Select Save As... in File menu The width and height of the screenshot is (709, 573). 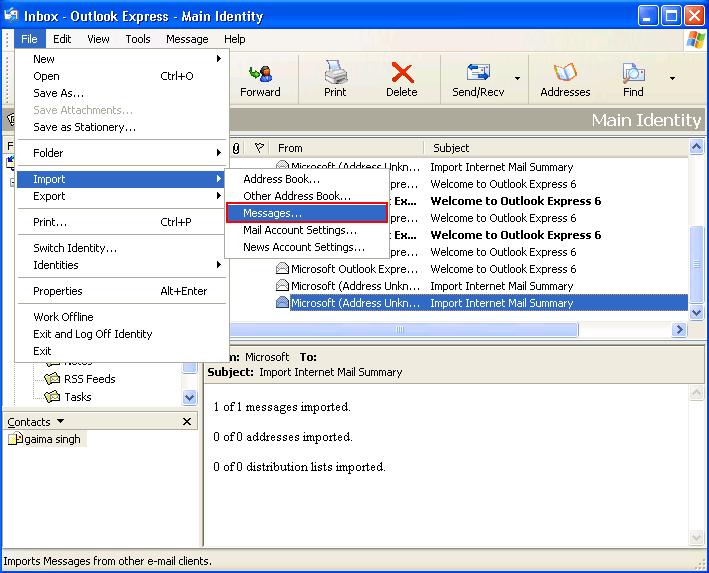[x=121, y=93]
